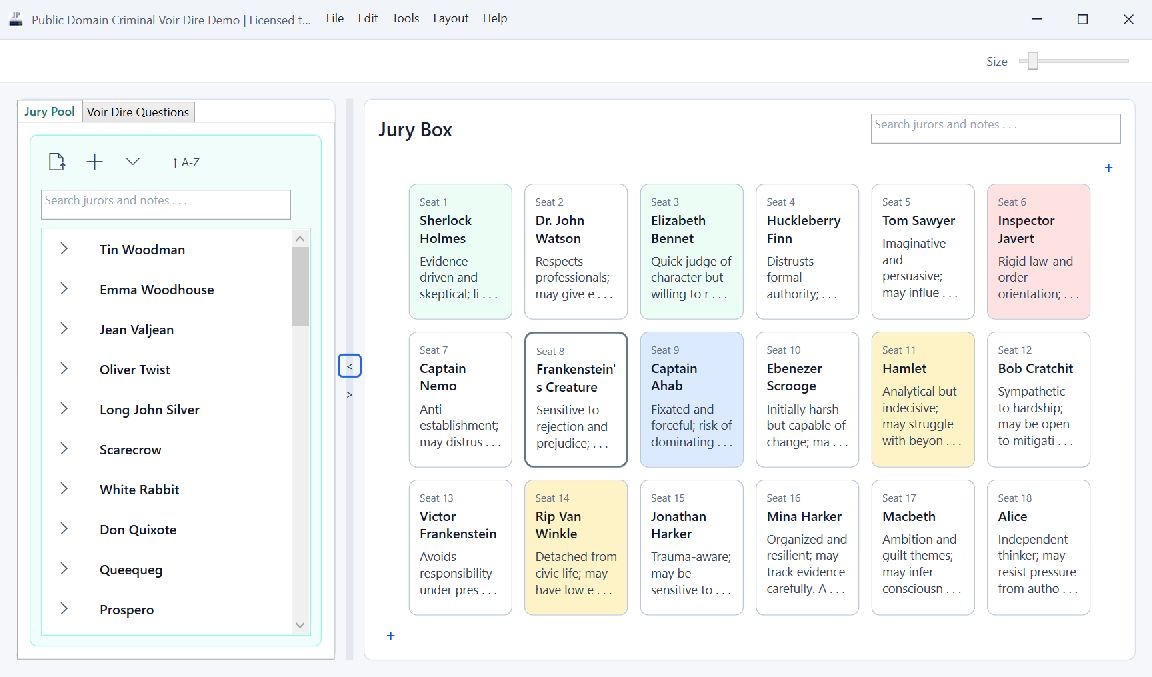Click the Tin Woodman name in the pool

tap(142, 249)
